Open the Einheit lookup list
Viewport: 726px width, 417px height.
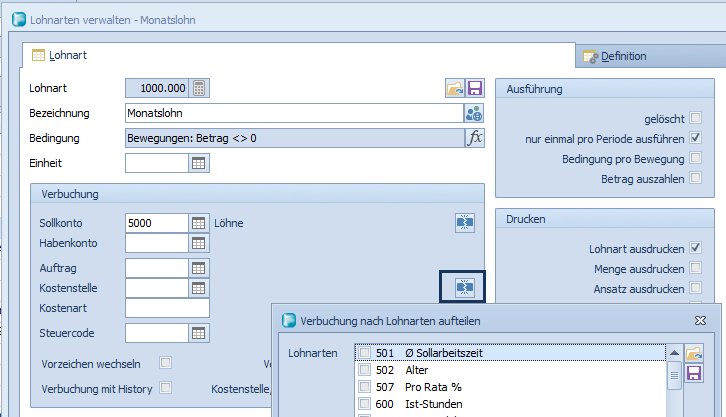tap(199, 163)
